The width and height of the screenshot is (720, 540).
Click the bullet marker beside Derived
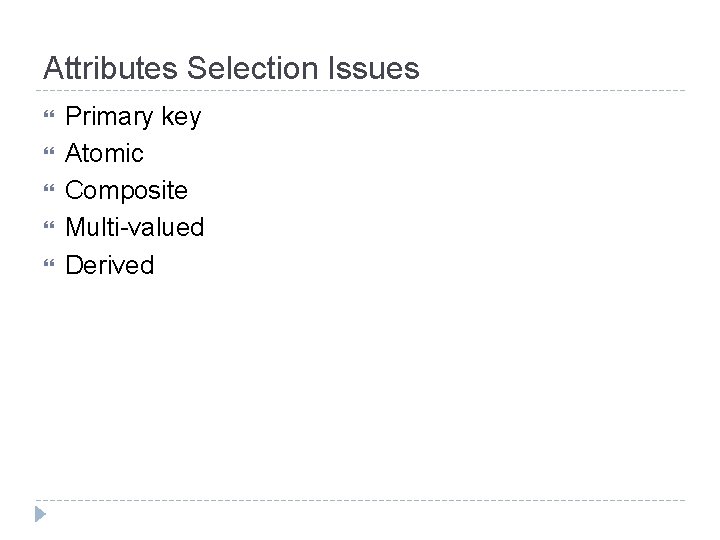pos(48,266)
